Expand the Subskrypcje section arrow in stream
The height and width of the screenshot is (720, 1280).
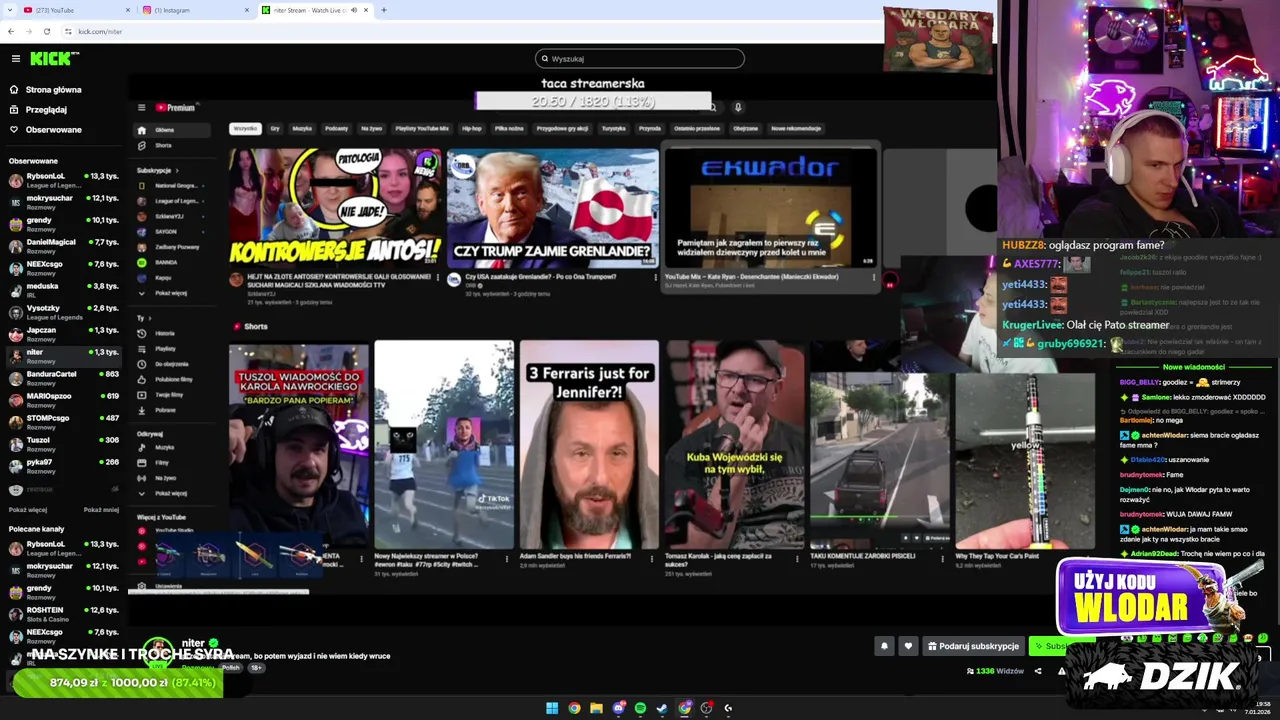coord(176,170)
